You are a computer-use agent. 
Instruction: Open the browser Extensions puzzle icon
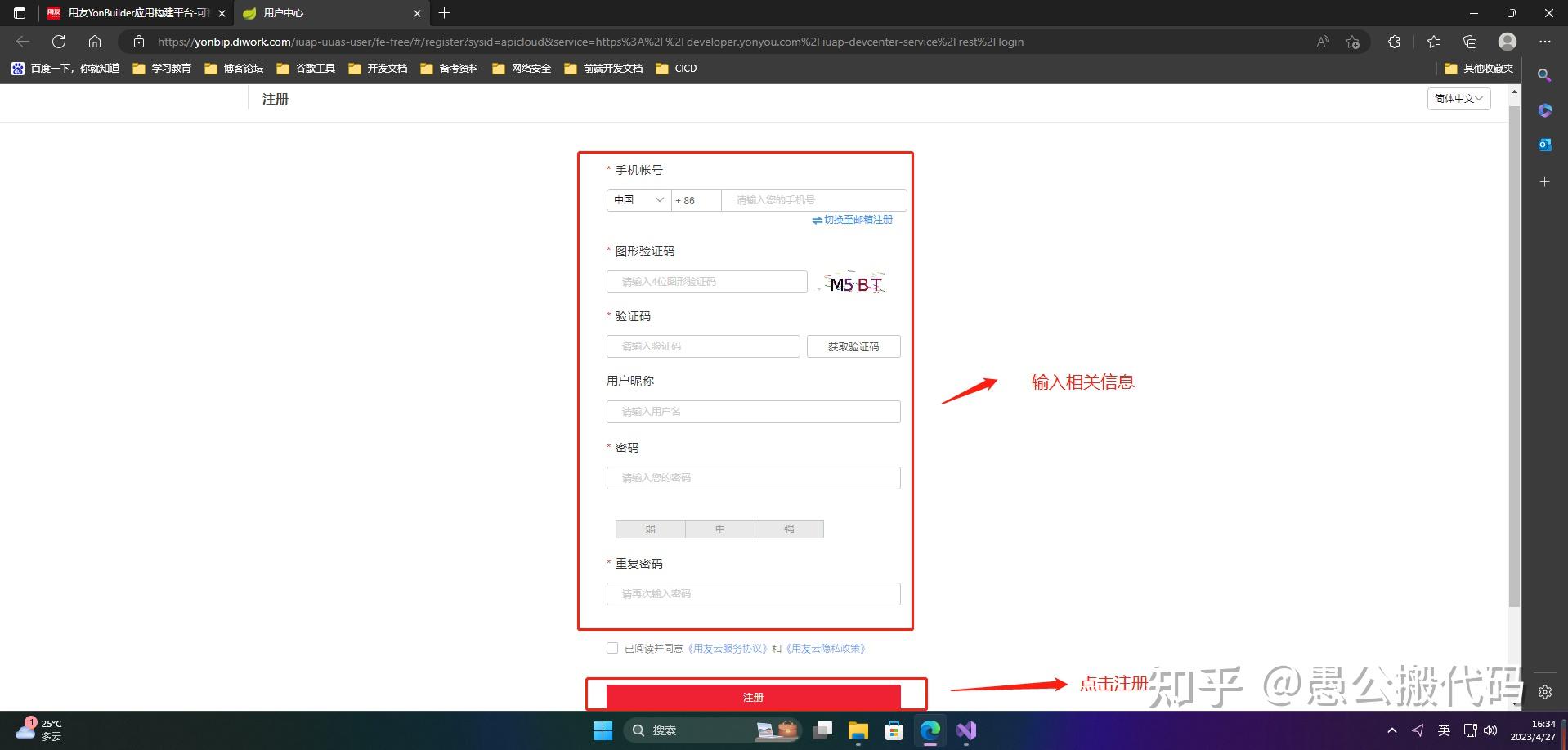[x=1394, y=41]
